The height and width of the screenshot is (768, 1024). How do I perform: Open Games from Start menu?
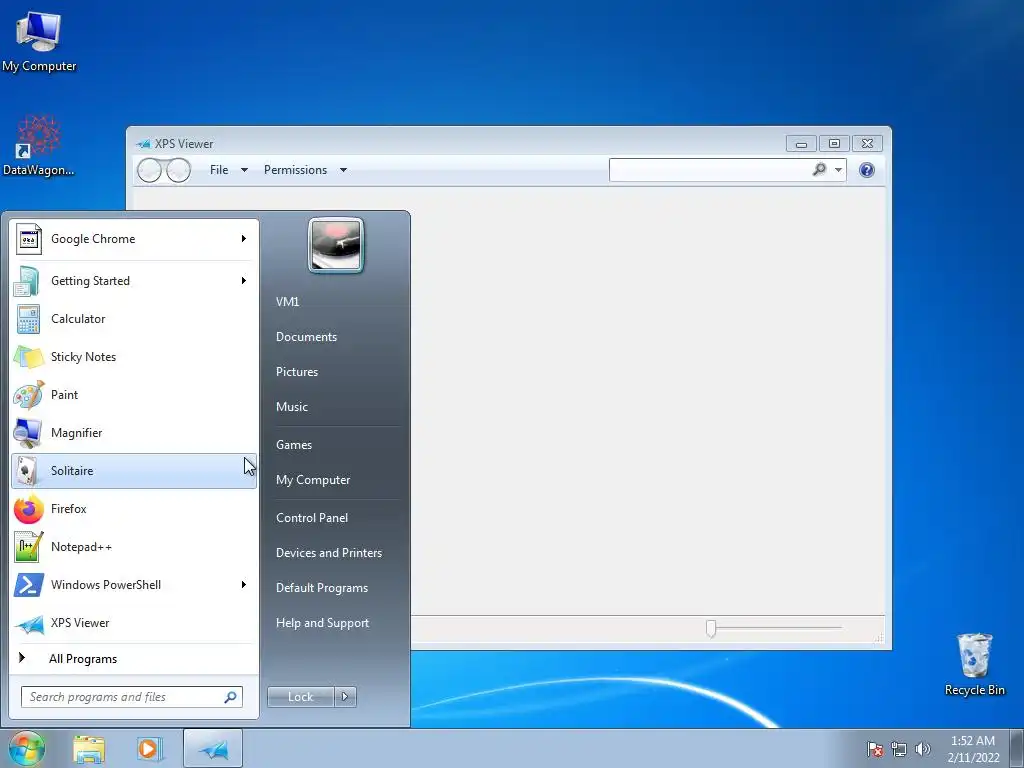click(294, 445)
